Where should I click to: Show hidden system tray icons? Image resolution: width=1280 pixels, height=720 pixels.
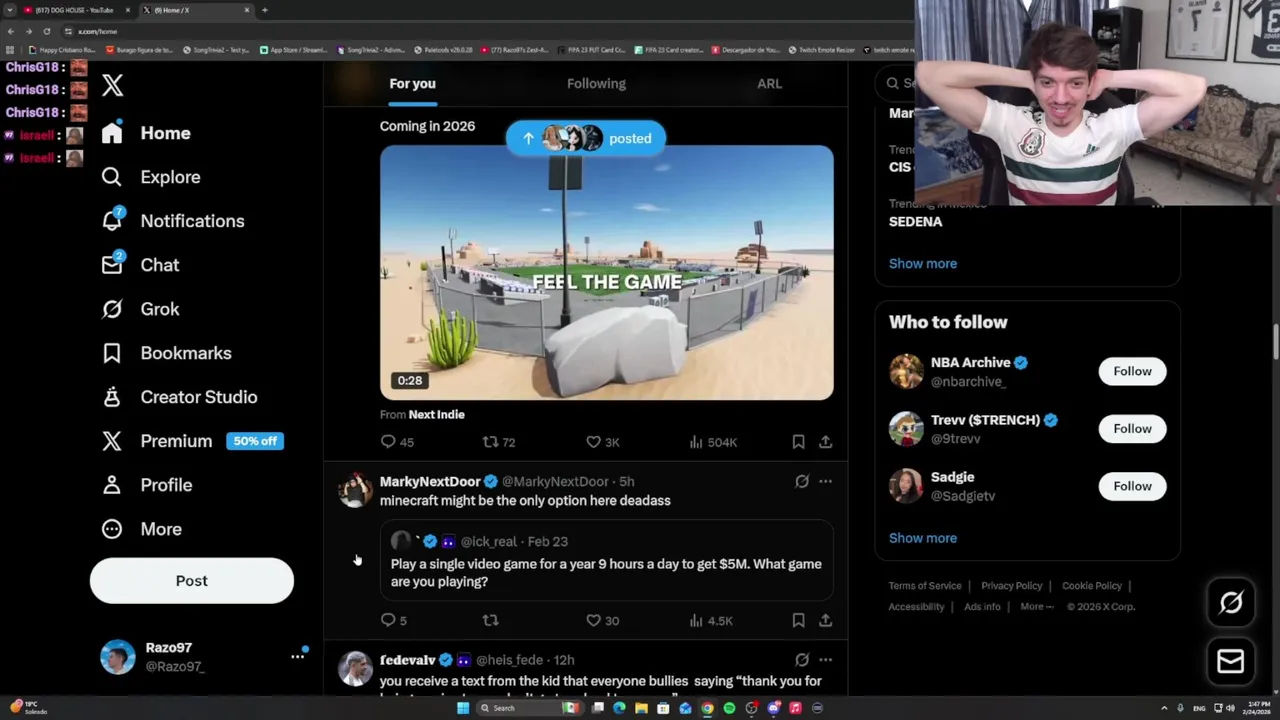[x=1164, y=708]
